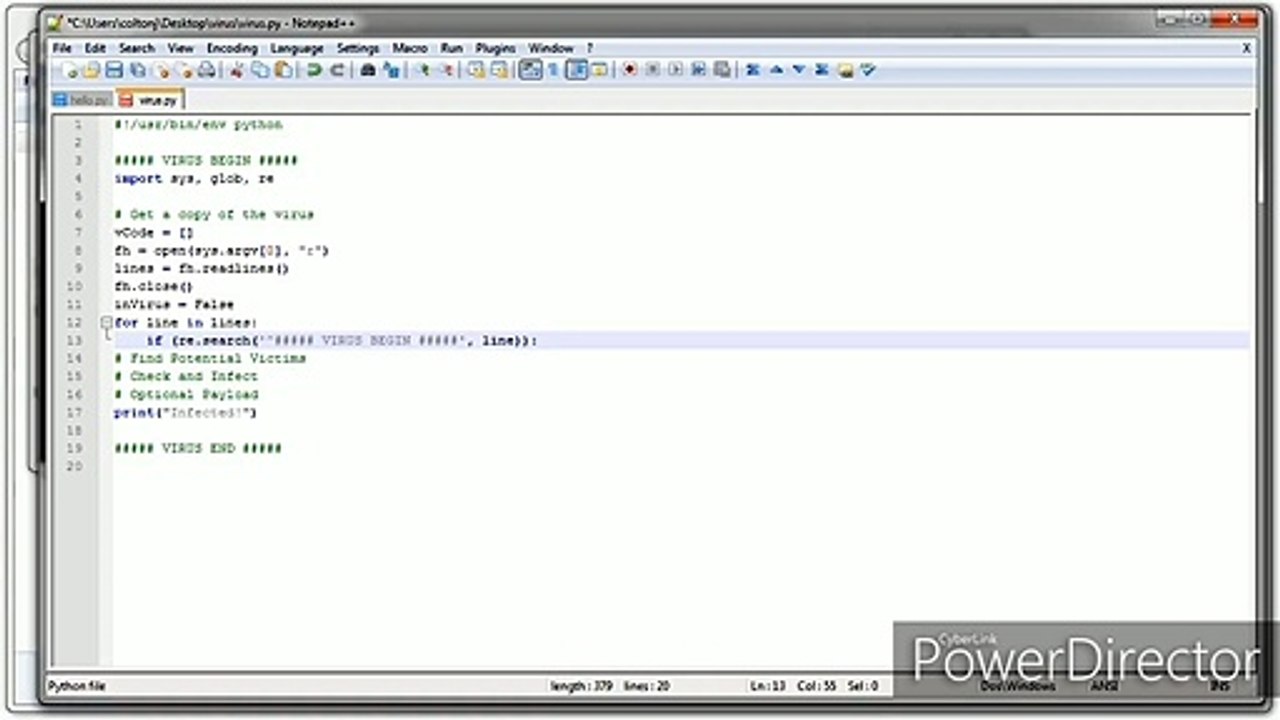Image resolution: width=1280 pixels, height=720 pixels.
Task: Click the Close document toolbar icon
Action: [x=161, y=70]
